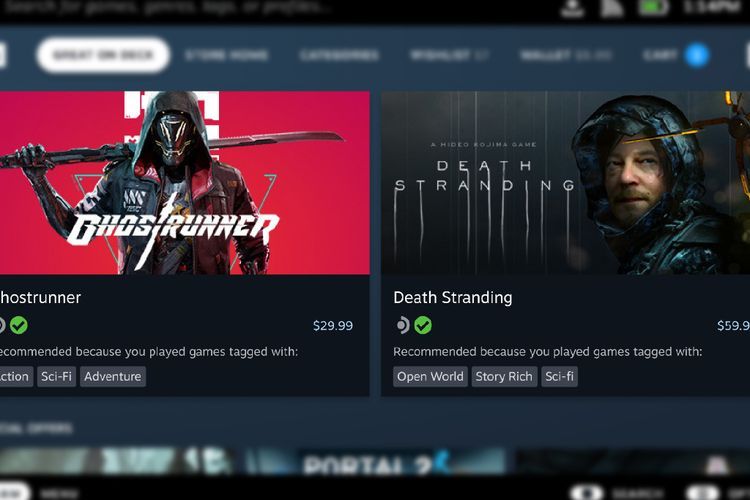
Task: Click the Steam platform icon under Death Stranding
Action: click(x=403, y=325)
